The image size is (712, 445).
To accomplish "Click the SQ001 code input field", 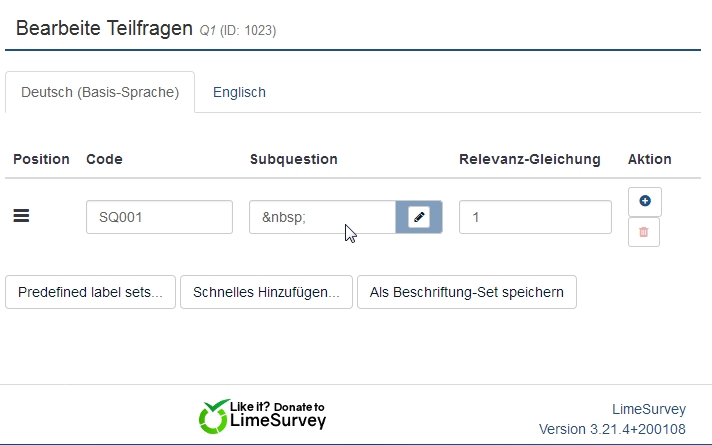I will click(159, 217).
